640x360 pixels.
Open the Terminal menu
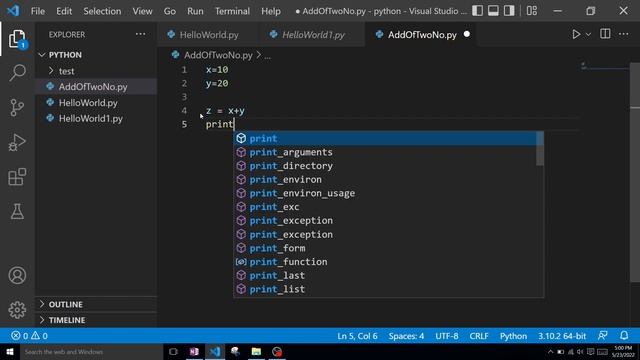232,11
